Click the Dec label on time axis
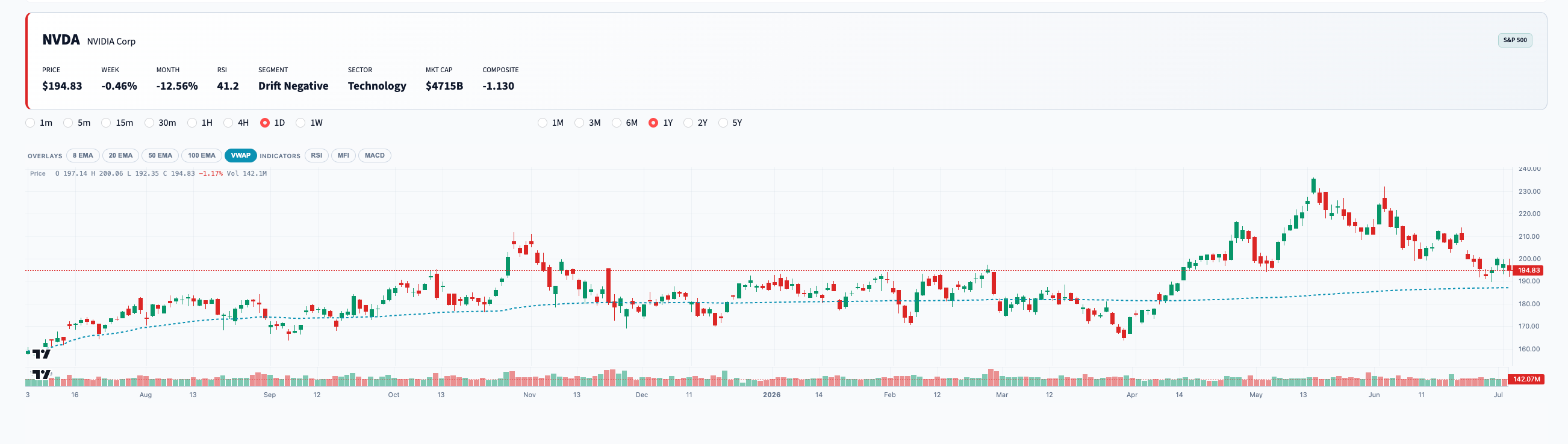1568x444 pixels. pos(641,395)
